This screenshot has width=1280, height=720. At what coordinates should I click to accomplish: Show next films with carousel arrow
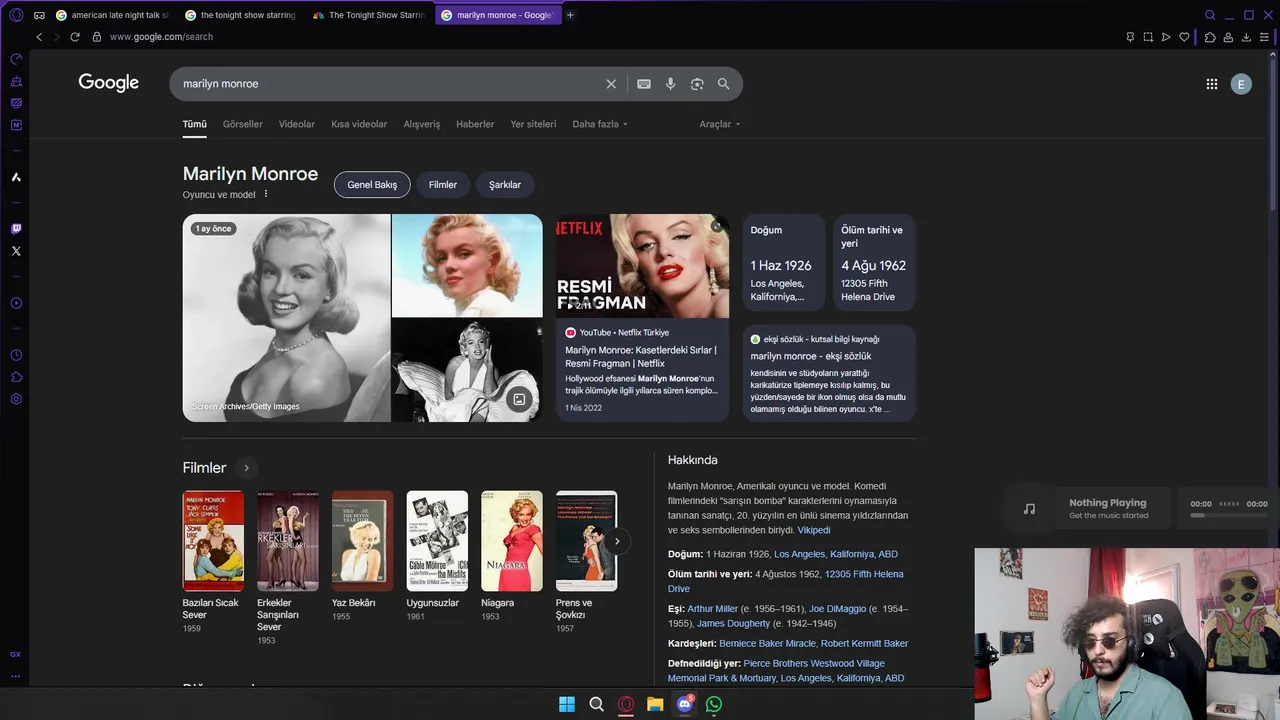coord(617,541)
